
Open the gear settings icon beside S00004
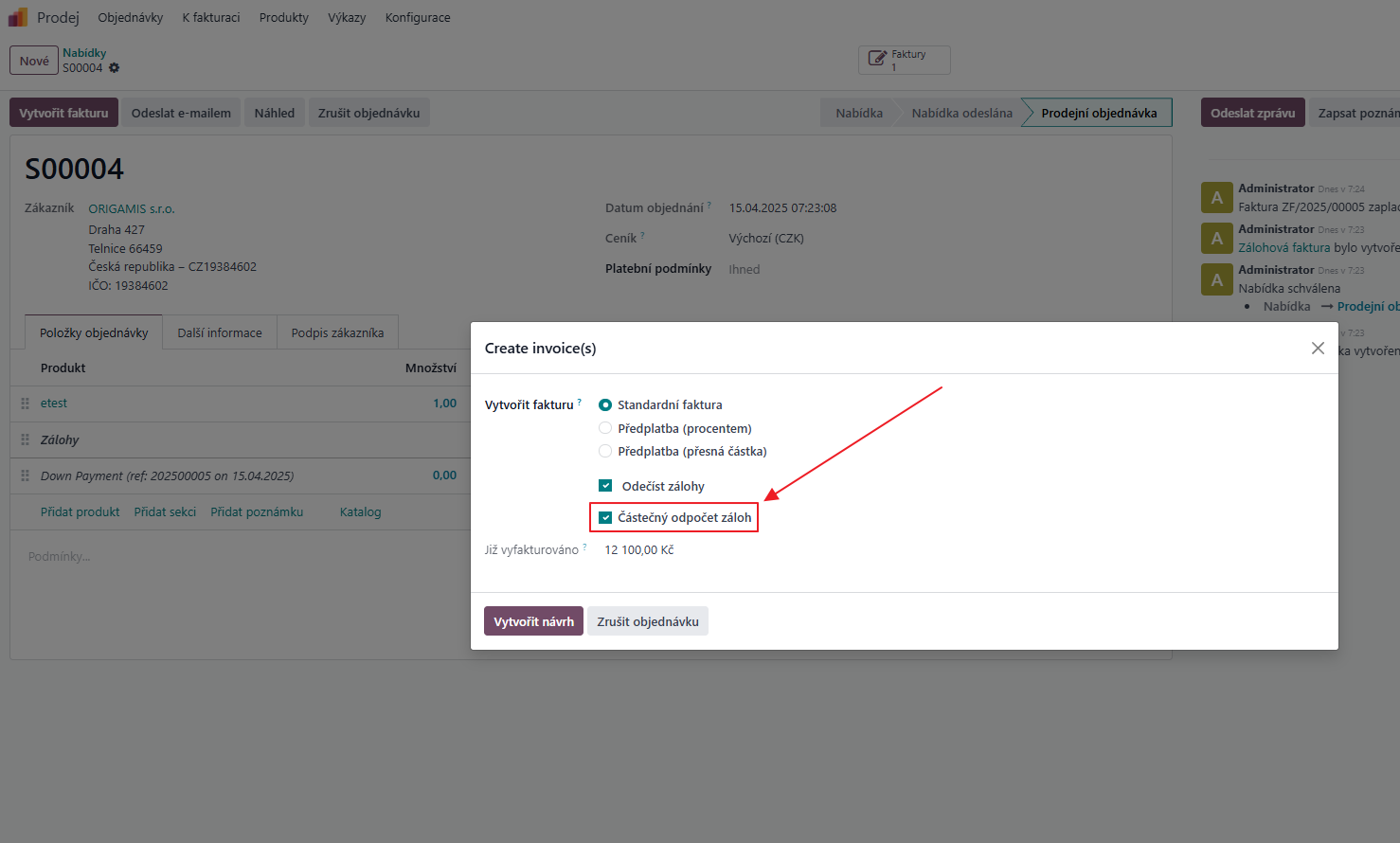tap(115, 68)
